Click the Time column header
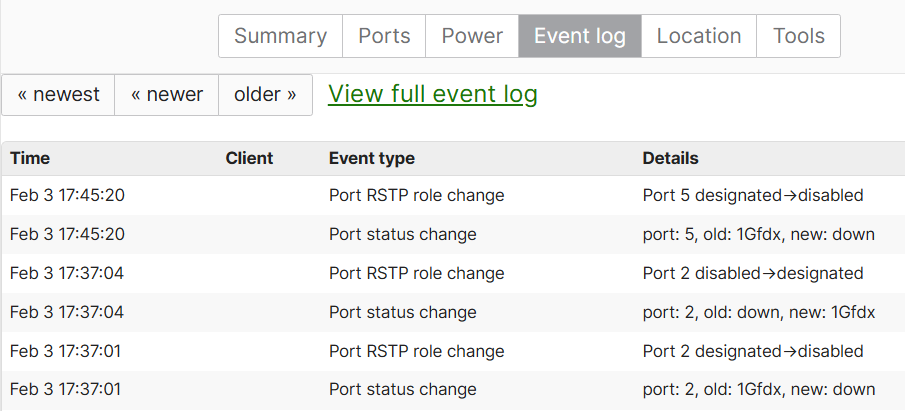 point(30,158)
